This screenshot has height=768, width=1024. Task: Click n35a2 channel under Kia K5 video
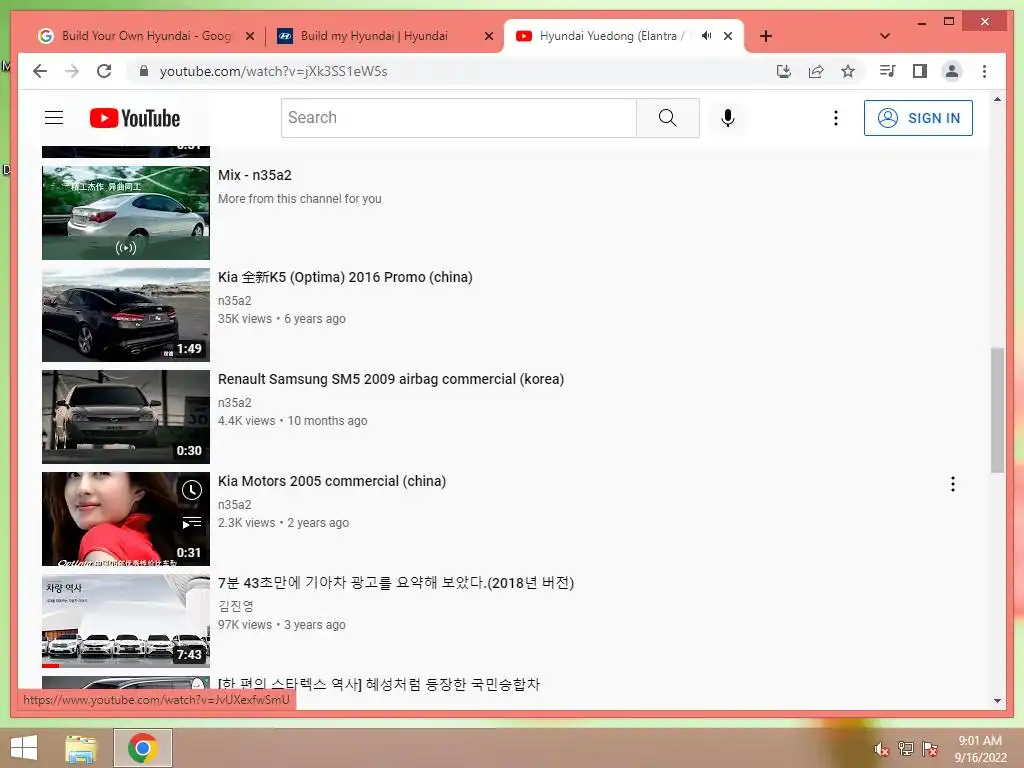(x=234, y=300)
